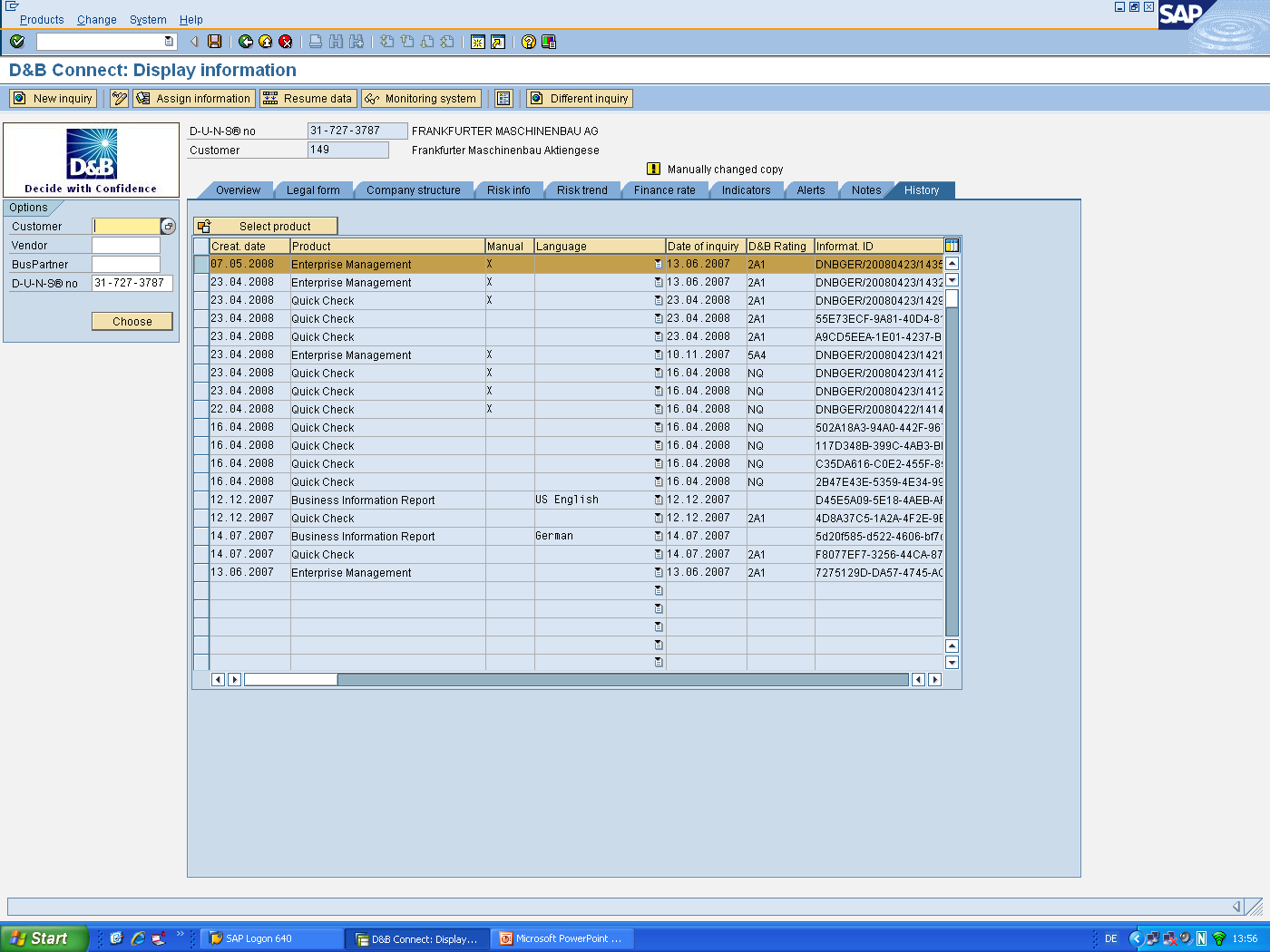This screenshot has width=1270, height=952.
Task: Open language value help in German row
Action: tap(659, 536)
